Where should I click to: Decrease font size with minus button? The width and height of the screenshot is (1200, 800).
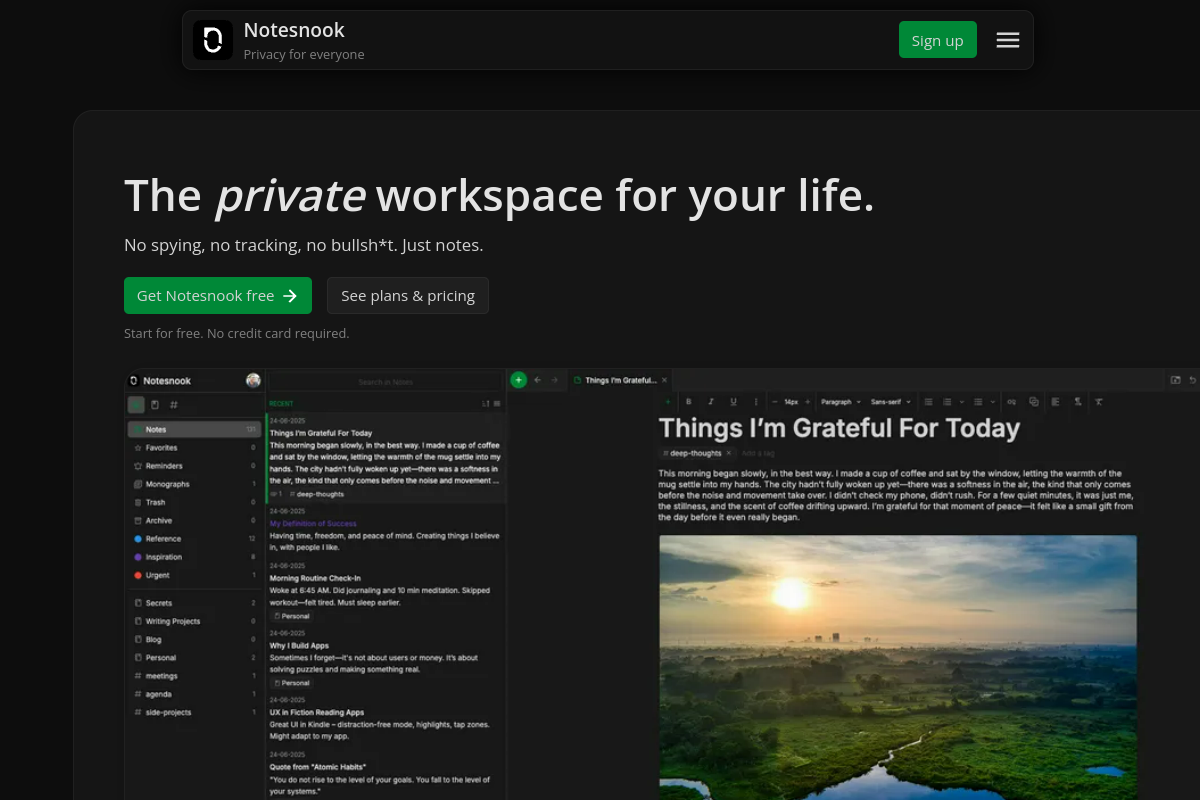pyautogui.click(x=774, y=402)
